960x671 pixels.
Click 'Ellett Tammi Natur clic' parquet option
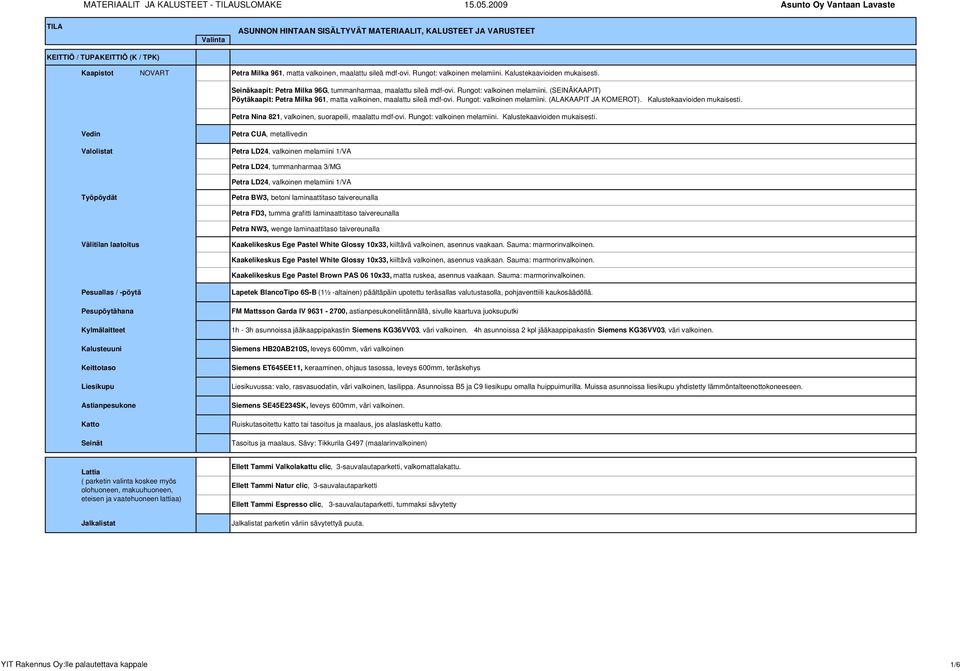(x=304, y=486)
